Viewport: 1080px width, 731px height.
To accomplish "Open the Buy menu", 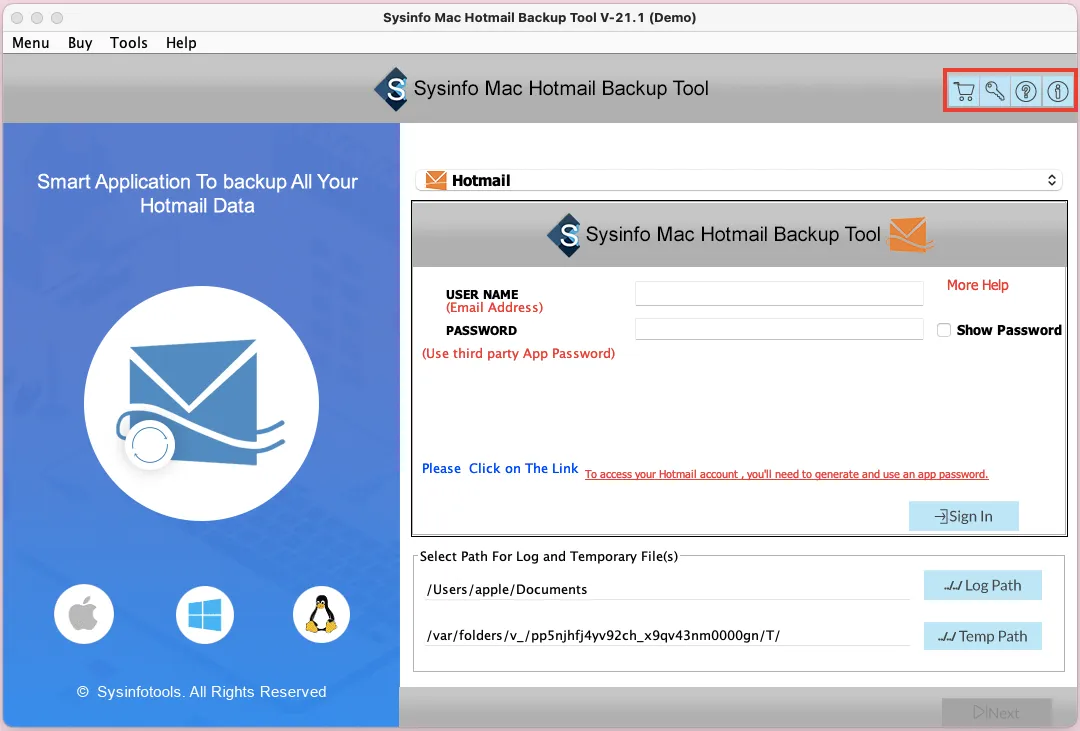I will coord(80,43).
